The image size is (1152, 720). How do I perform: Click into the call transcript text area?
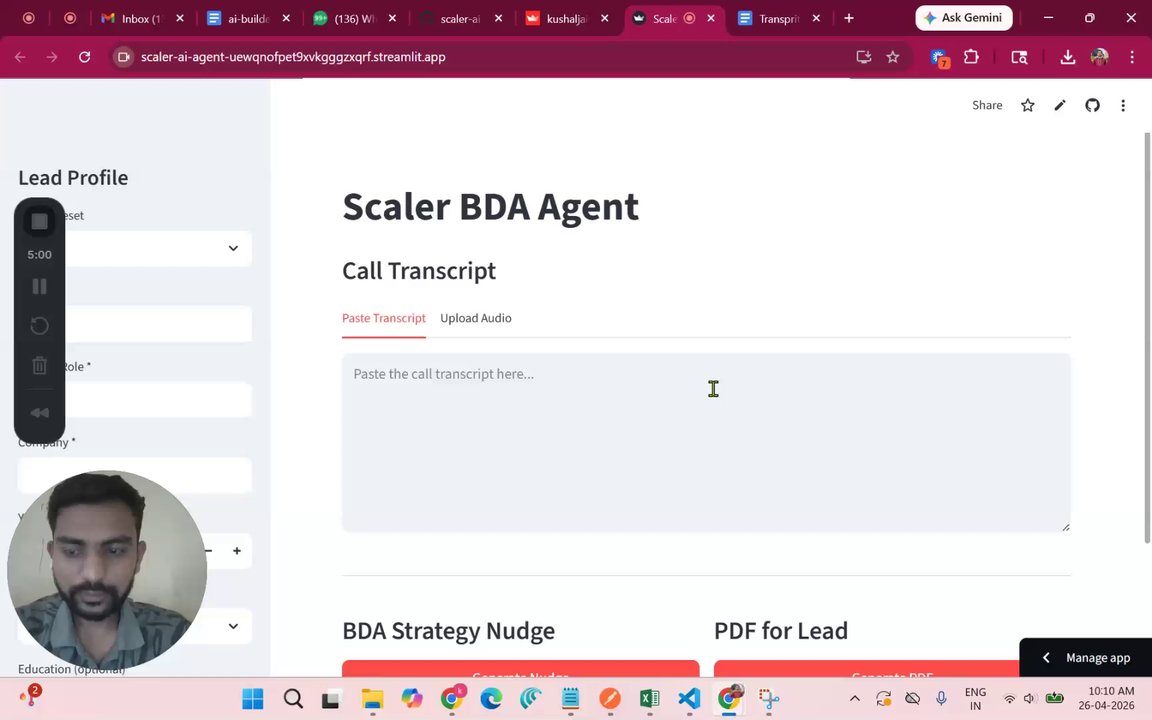tap(706, 442)
